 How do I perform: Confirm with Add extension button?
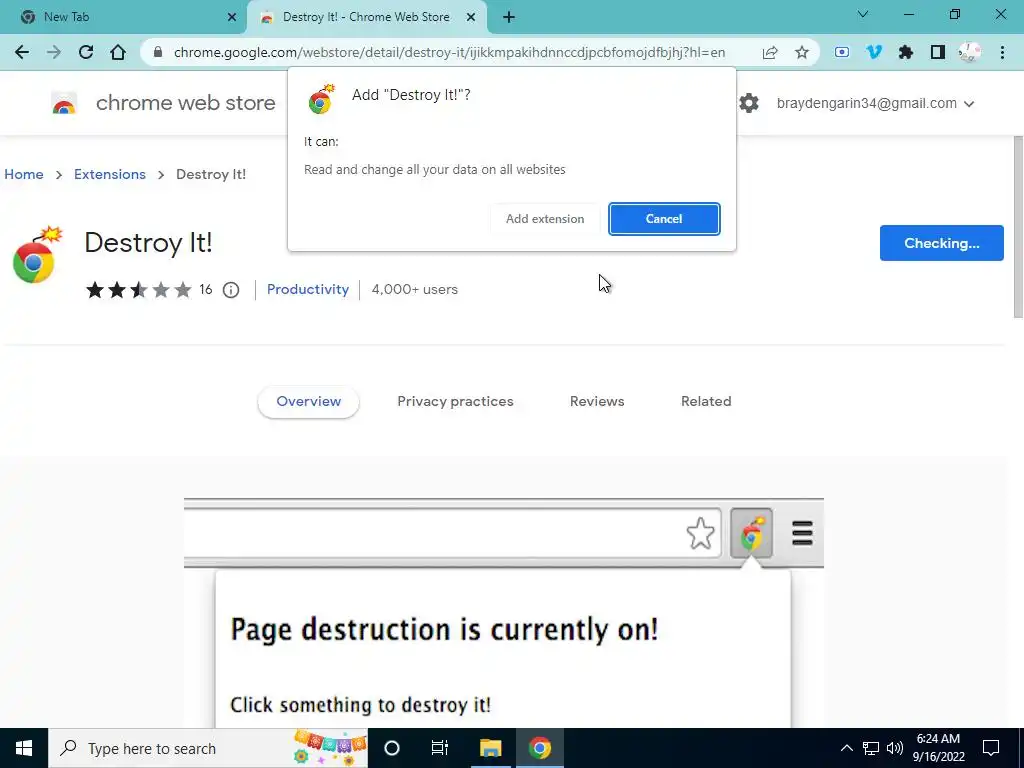(545, 219)
